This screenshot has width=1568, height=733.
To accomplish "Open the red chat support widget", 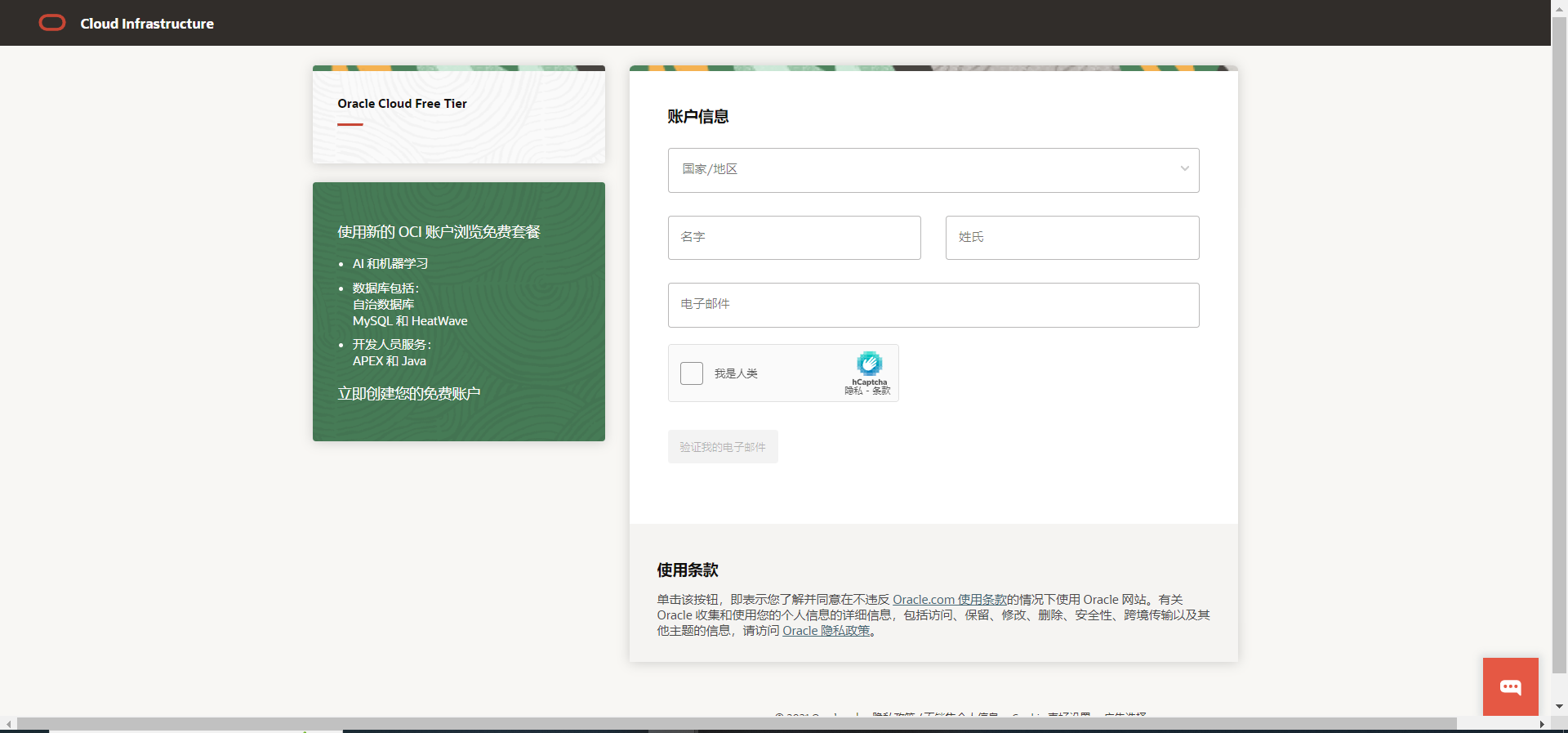I will (1511, 686).
